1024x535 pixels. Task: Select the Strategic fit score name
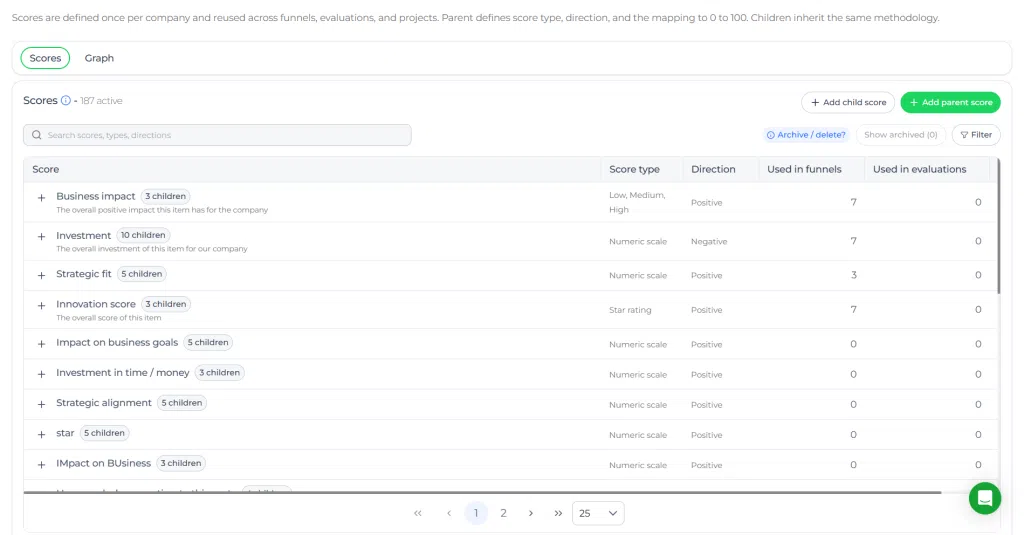tap(84, 274)
